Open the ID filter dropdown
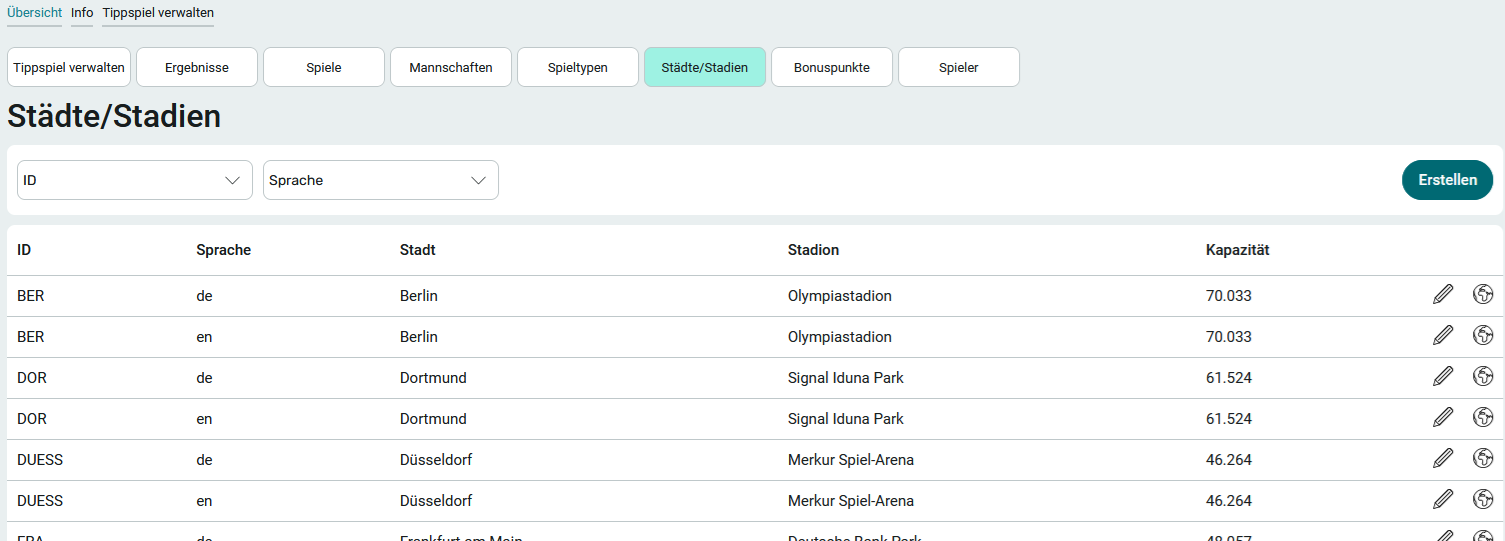1505x541 pixels. click(x=135, y=180)
